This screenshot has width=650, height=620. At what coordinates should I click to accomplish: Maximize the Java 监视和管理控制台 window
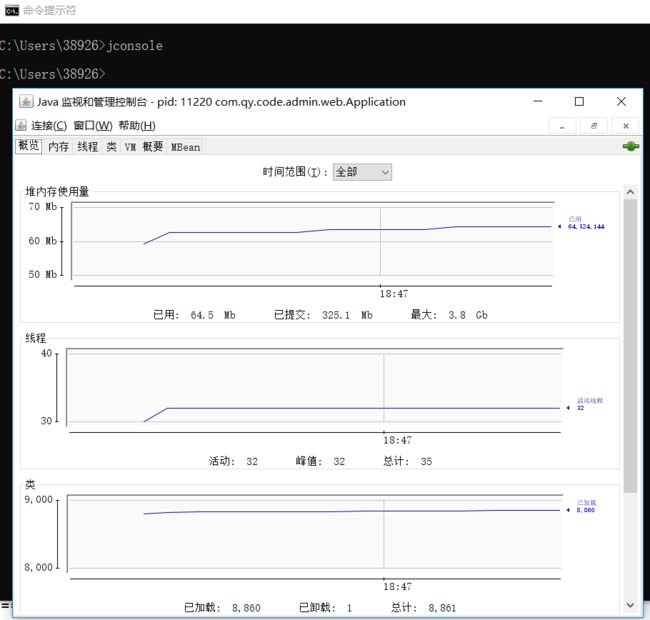coord(579,102)
